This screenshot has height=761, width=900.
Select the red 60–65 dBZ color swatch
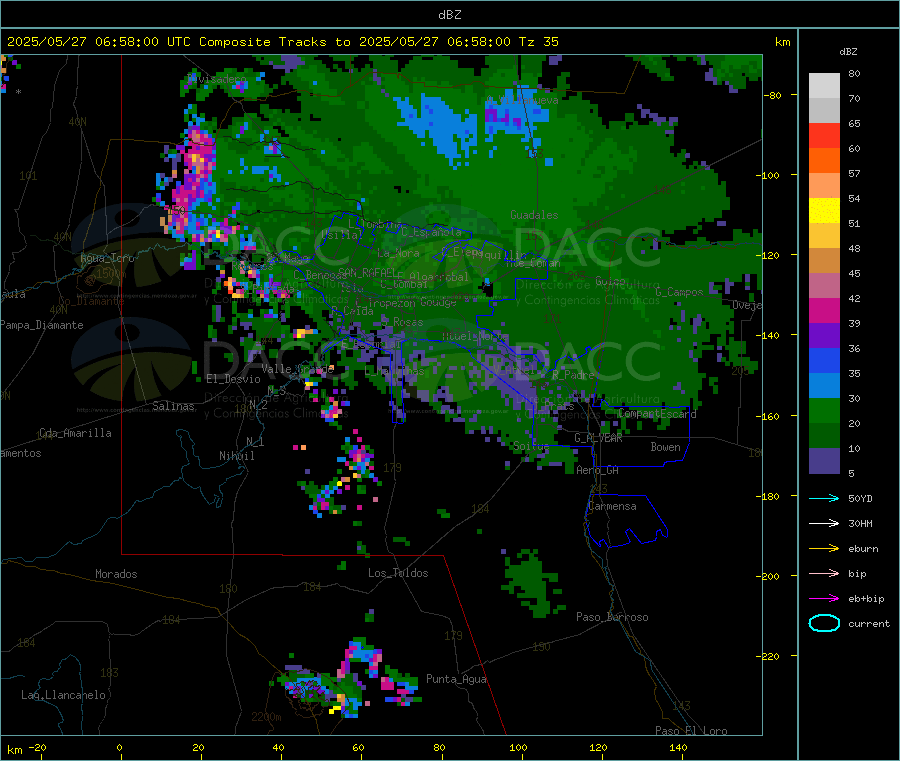click(x=824, y=135)
